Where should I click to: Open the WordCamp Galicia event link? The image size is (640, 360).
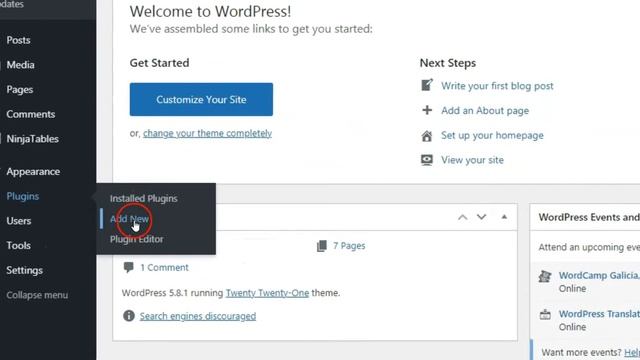point(599,276)
